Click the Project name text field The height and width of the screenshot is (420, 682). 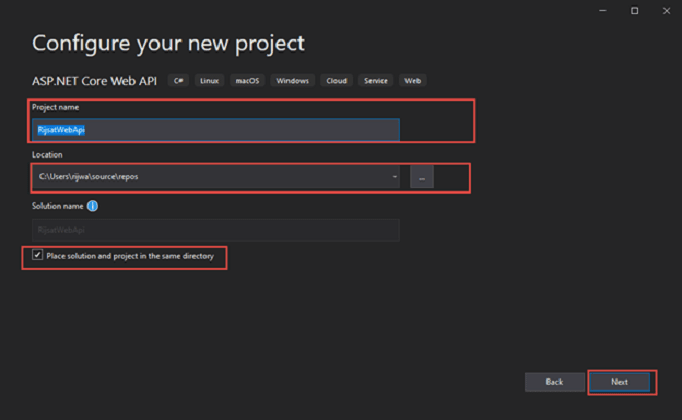tap(215, 130)
